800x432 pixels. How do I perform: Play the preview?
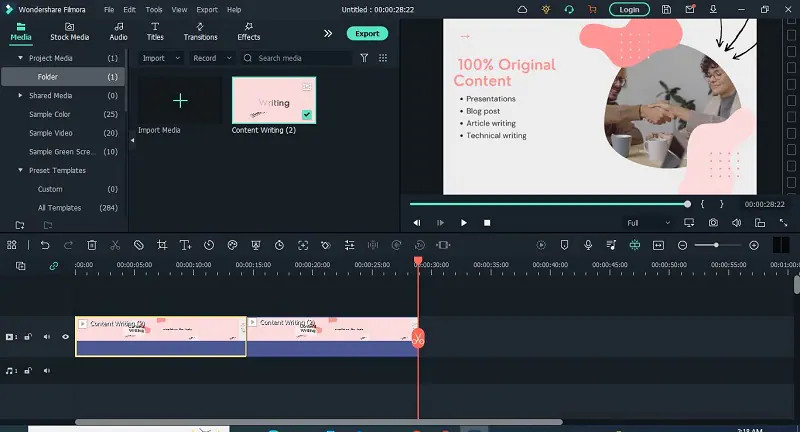[463, 223]
